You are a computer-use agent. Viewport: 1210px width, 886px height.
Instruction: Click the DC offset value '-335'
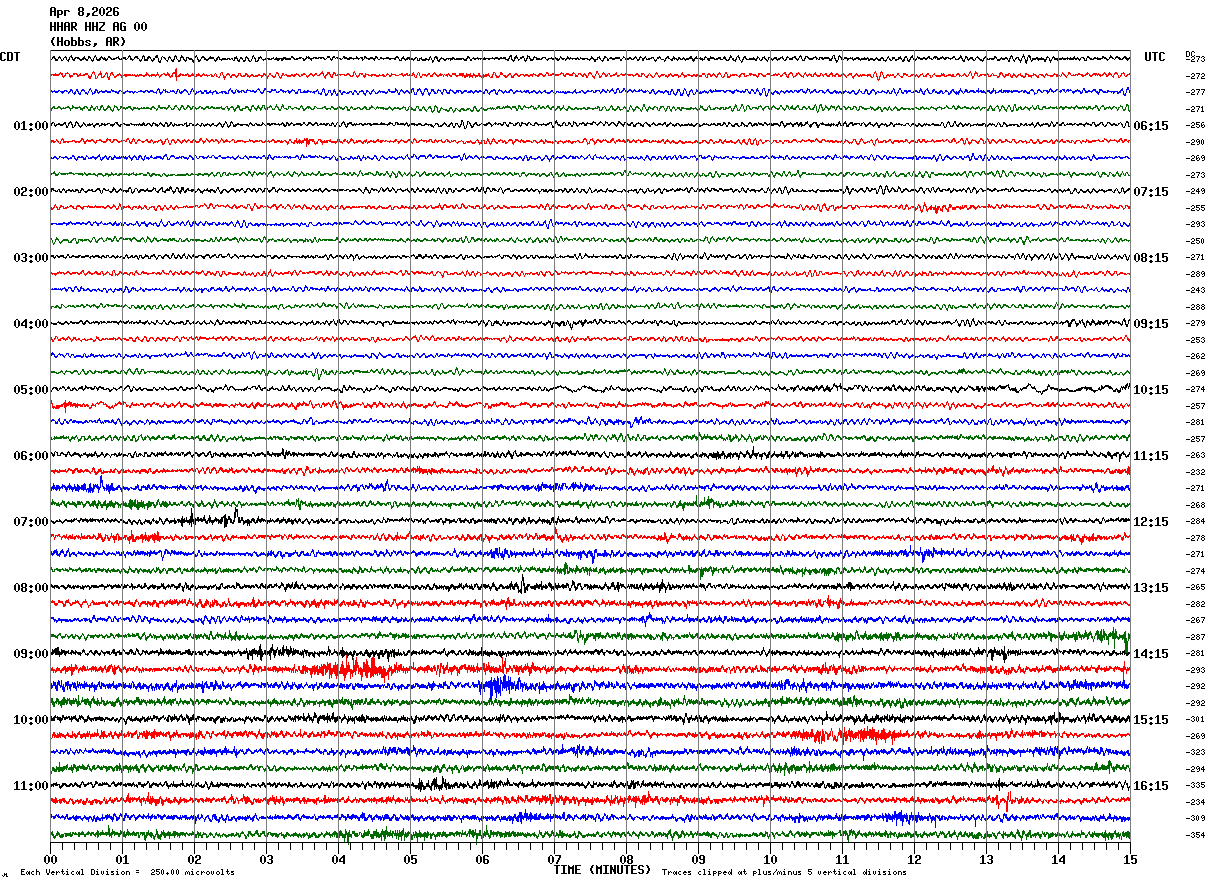[1195, 786]
